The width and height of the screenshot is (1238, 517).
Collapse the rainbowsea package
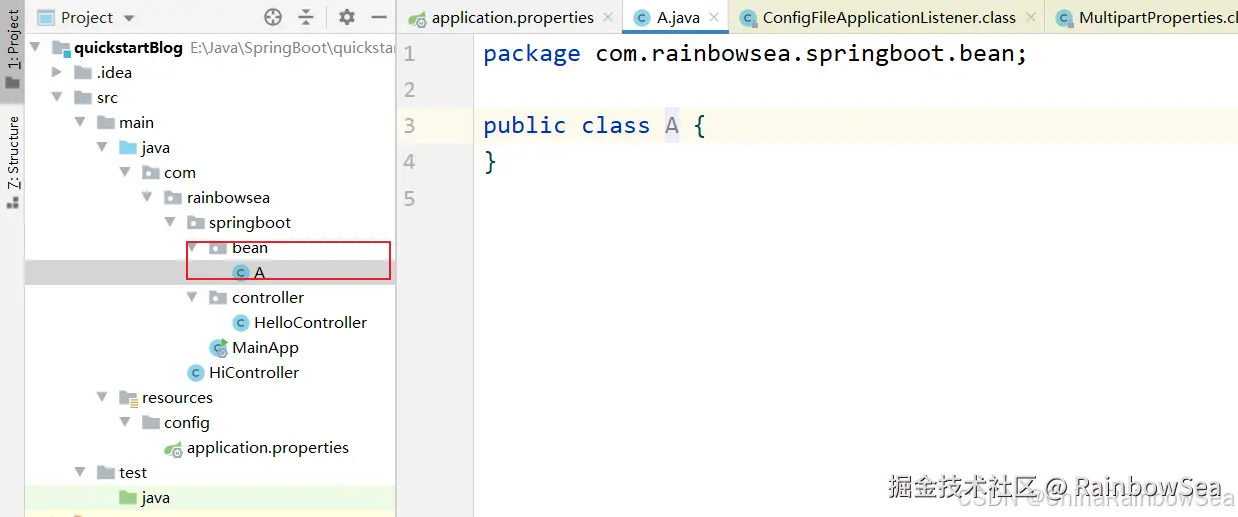[147, 197]
